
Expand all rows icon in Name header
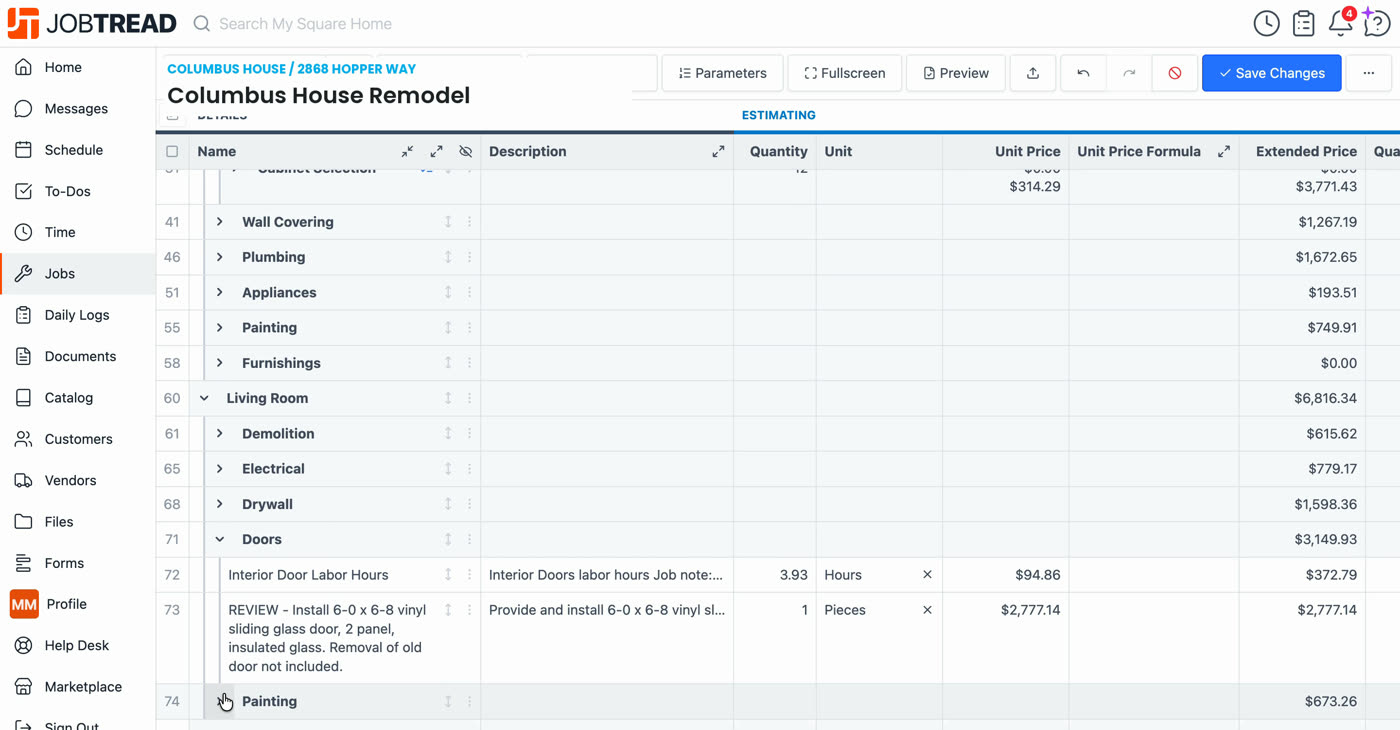pos(436,152)
